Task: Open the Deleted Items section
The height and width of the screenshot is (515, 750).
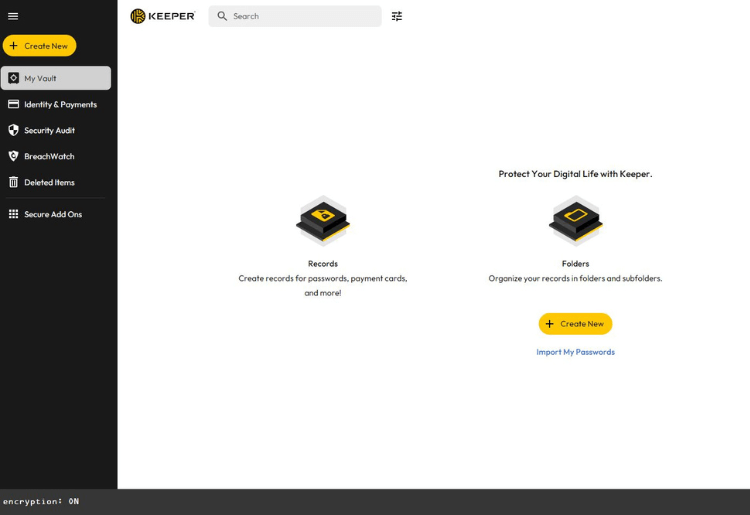Action: [x=49, y=182]
